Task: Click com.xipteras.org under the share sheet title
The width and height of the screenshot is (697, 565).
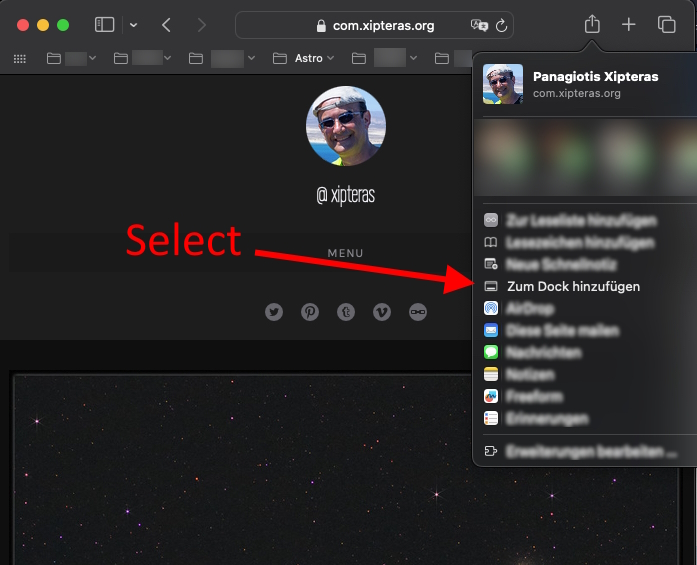Action: [x=577, y=93]
